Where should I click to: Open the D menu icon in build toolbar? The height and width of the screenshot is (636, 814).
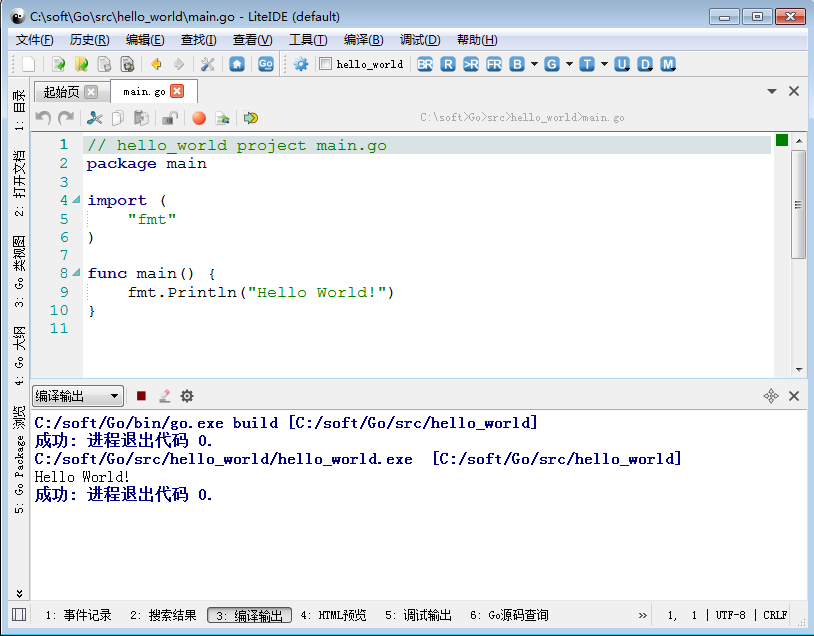pyautogui.click(x=645, y=64)
